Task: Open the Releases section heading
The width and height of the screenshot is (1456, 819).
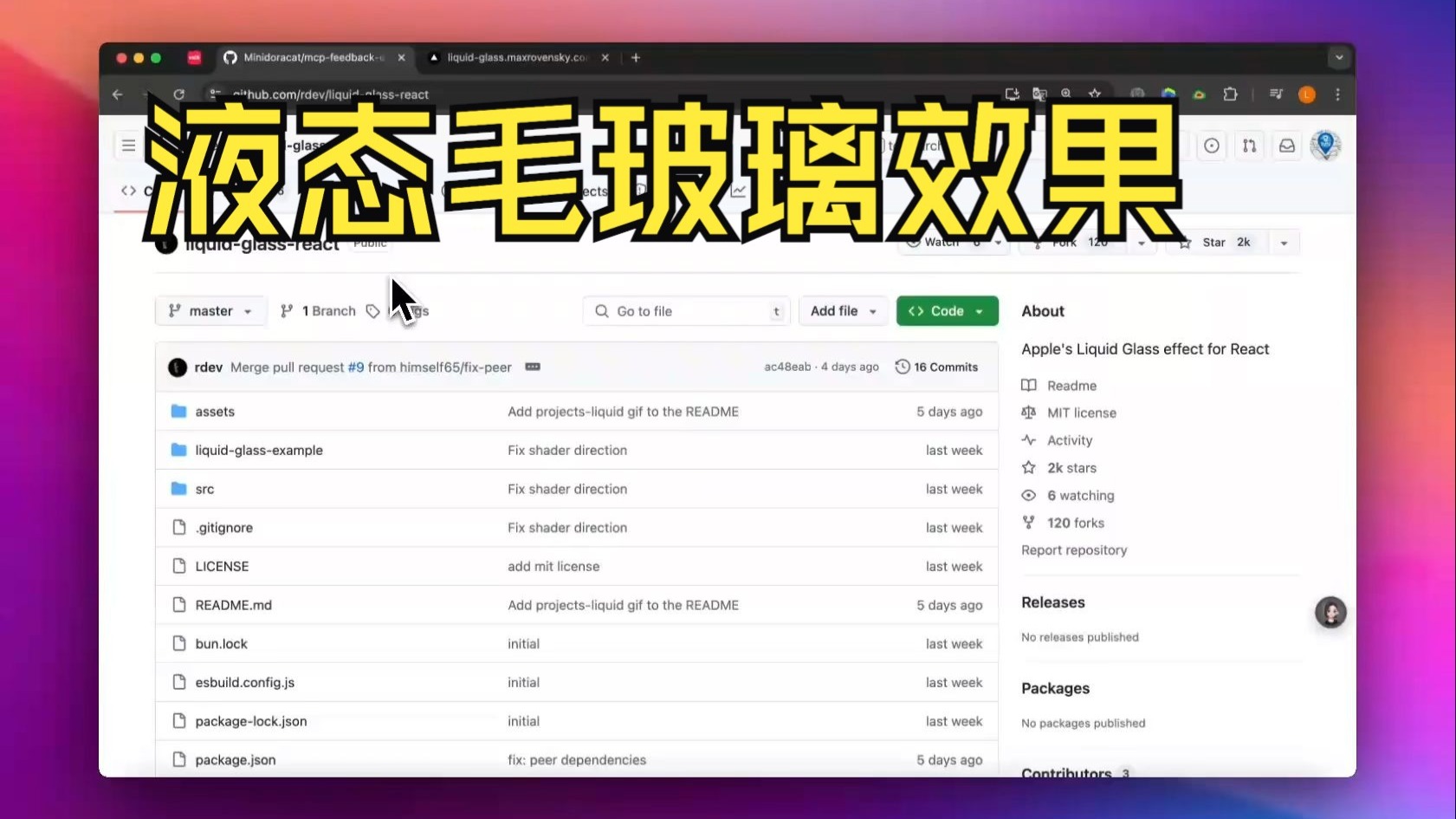Action: click(1053, 602)
